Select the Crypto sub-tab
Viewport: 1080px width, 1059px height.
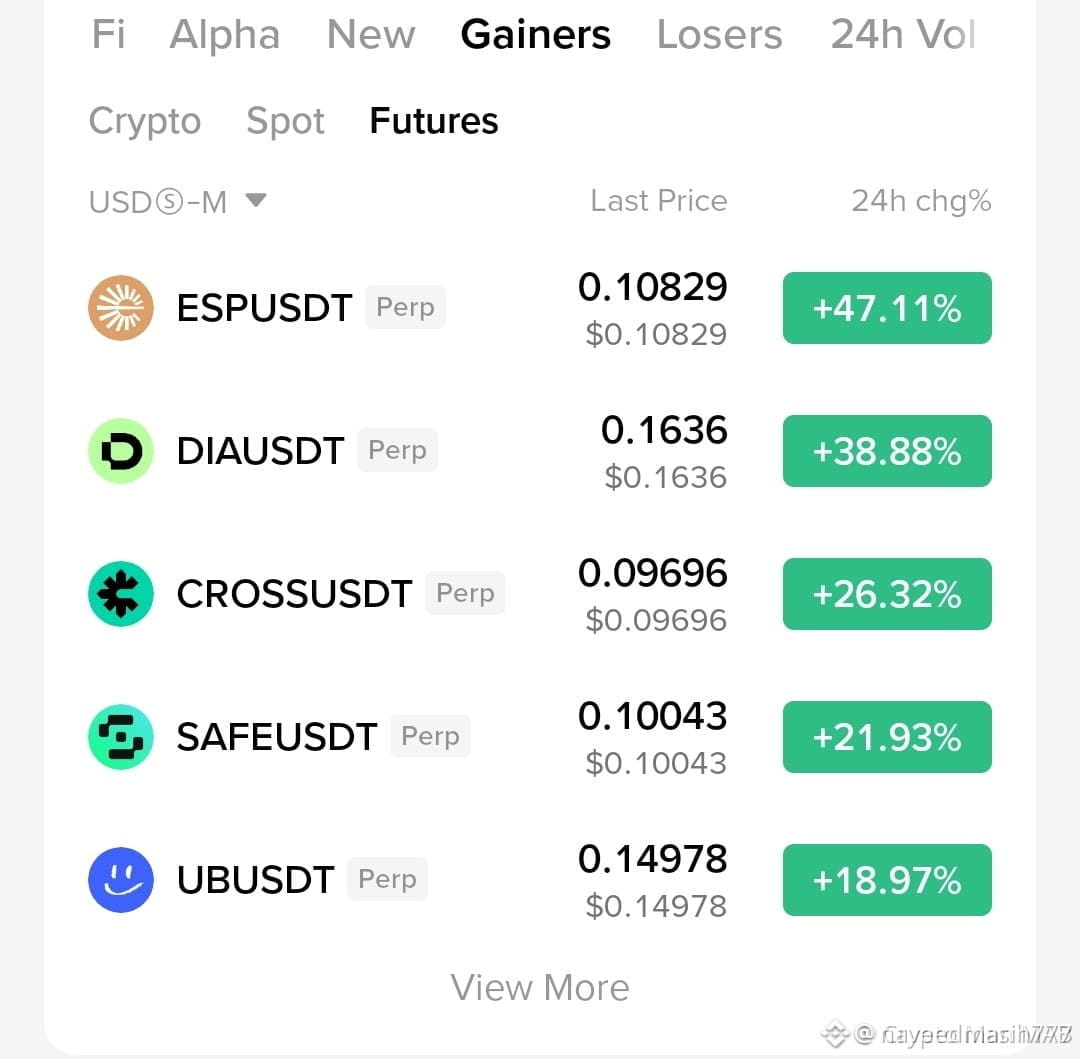(x=145, y=122)
